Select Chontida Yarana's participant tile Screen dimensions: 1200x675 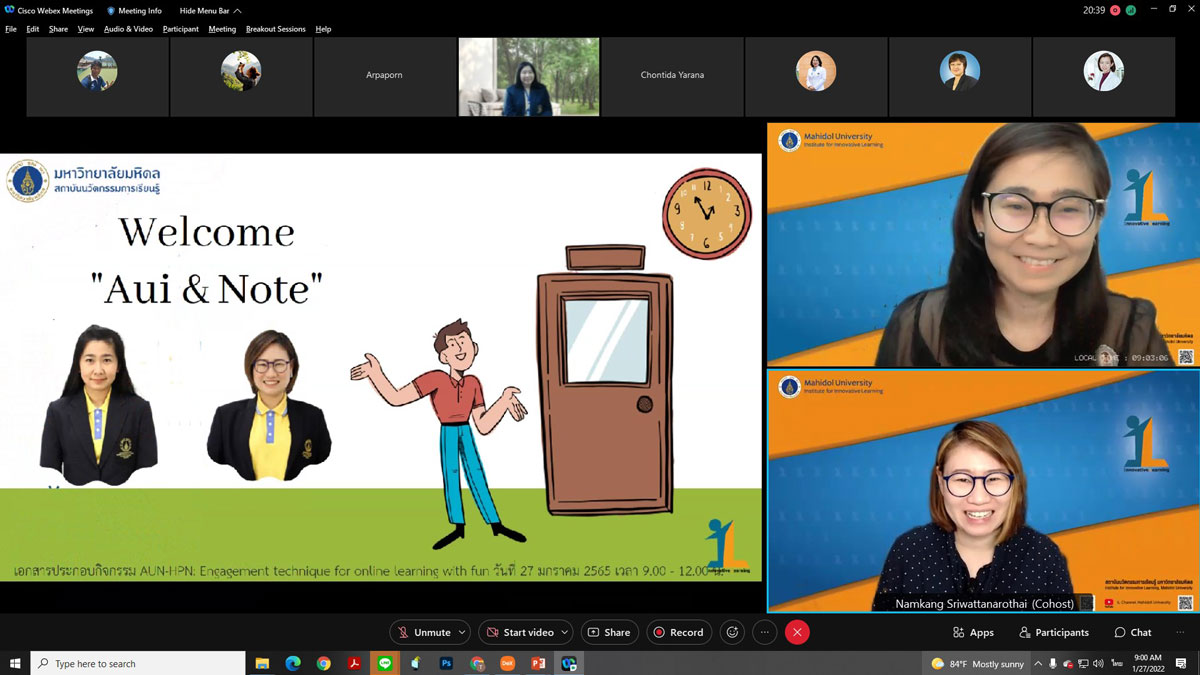(672, 76)
